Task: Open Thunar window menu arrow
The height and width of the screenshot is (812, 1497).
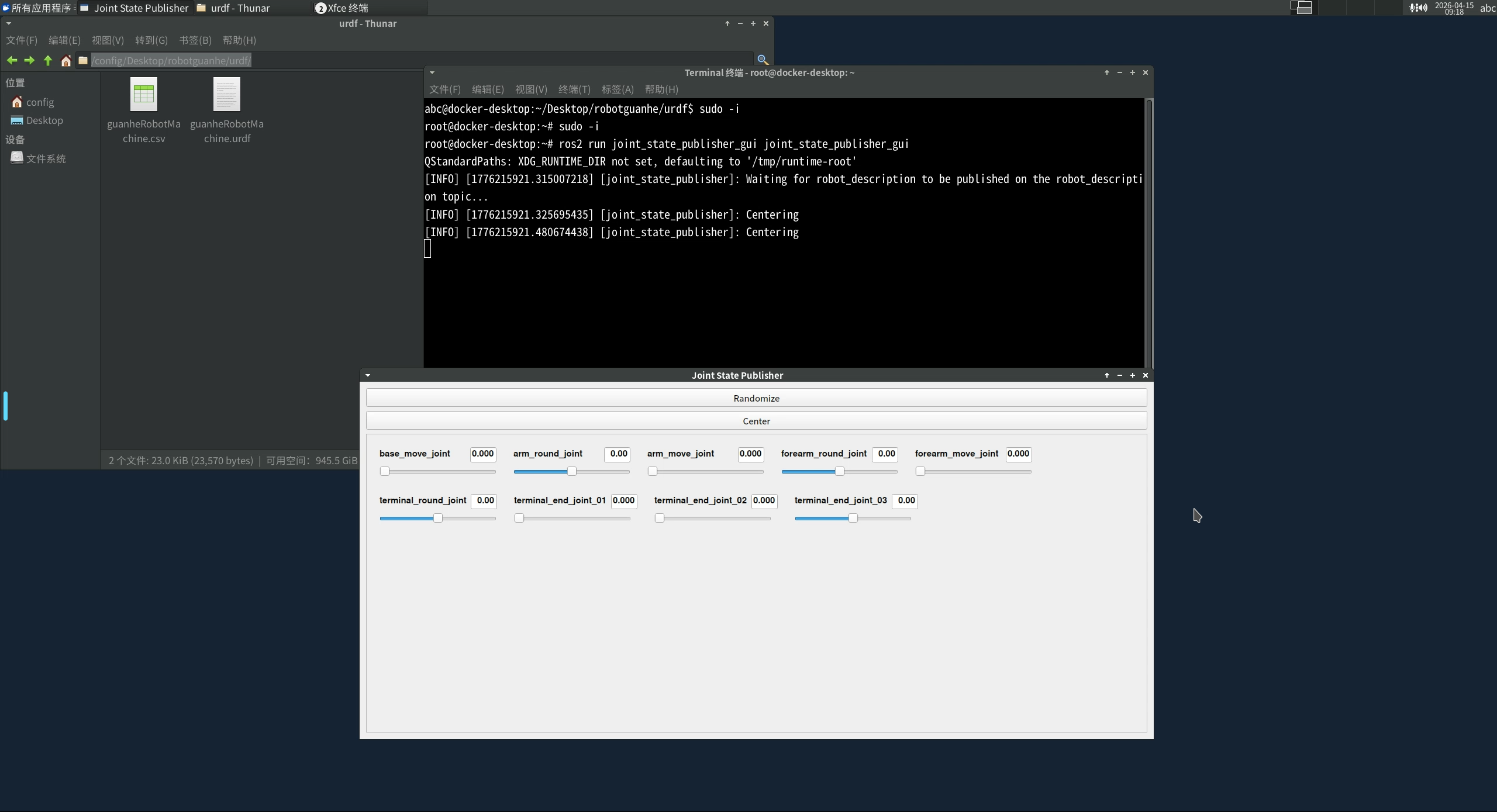Action: 9,23
